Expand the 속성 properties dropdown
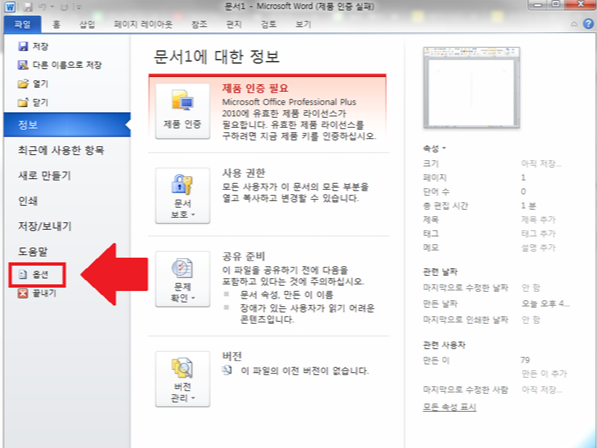Screen dimensions: 597x448 click(434, 148)
